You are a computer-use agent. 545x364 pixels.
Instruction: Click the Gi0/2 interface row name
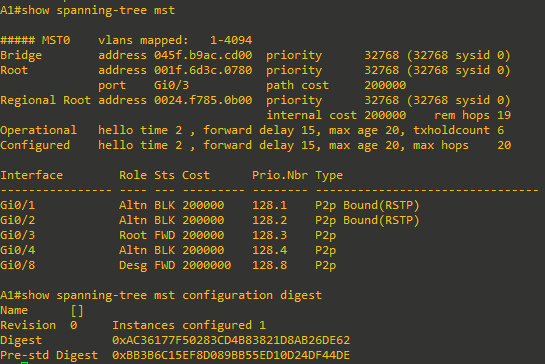[x=18, y=220]
